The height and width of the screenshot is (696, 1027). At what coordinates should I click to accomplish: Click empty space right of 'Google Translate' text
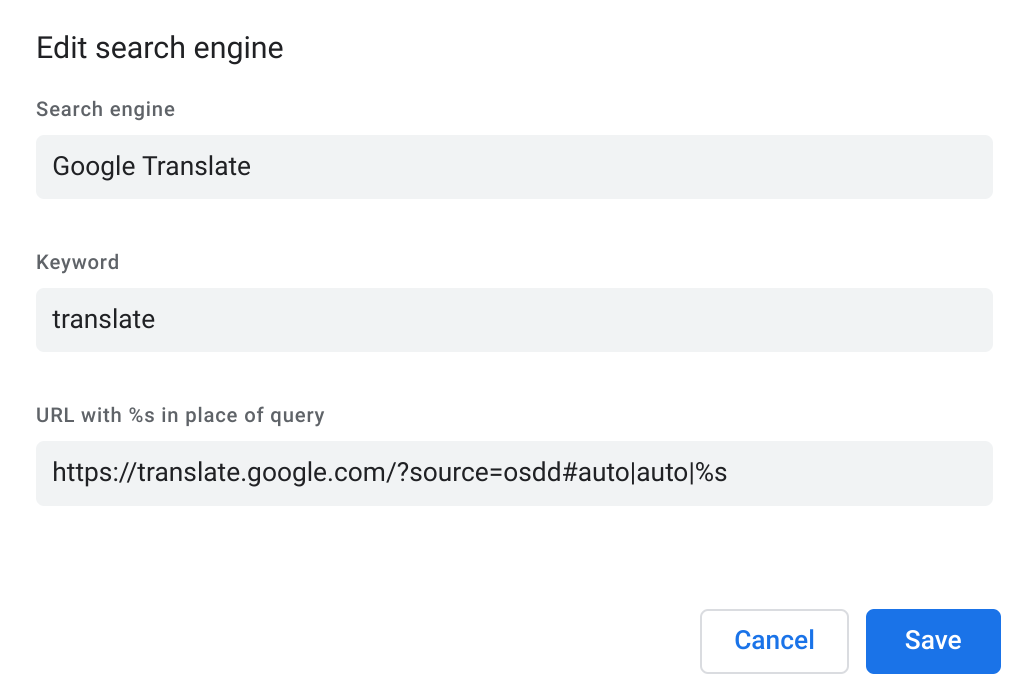coord(620,167)
